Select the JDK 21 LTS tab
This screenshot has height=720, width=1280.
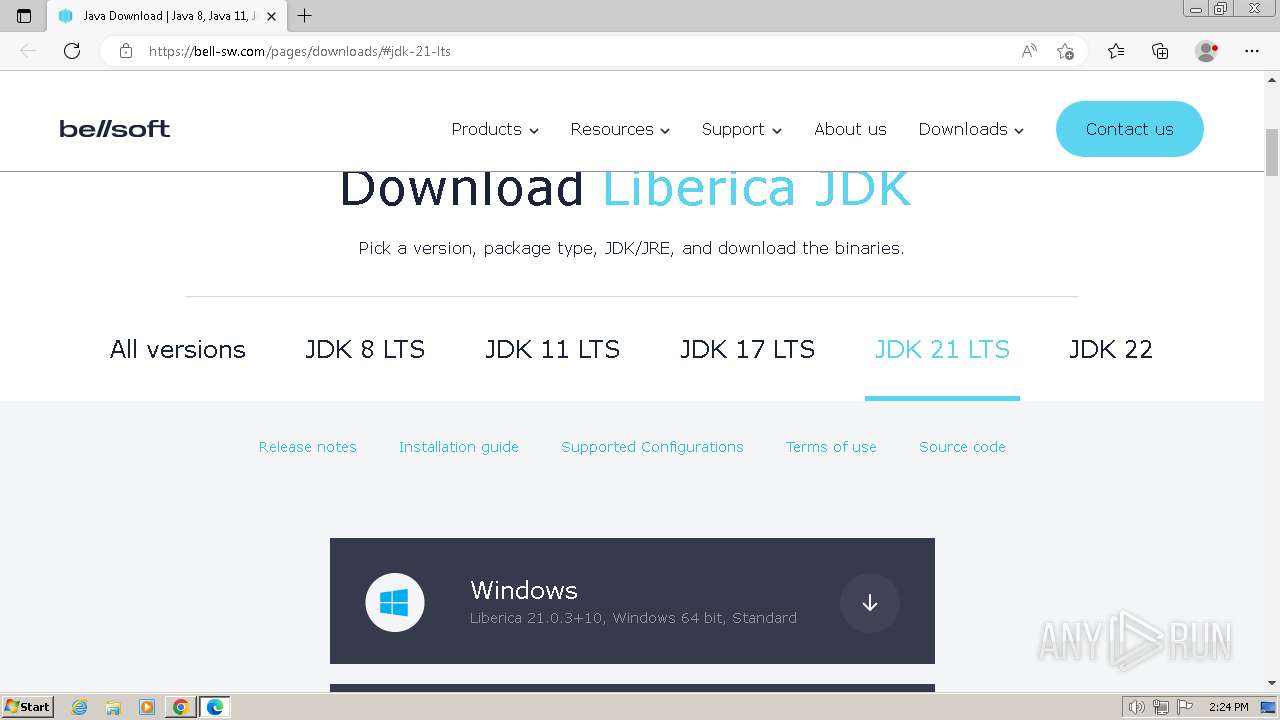coord(942,349)
